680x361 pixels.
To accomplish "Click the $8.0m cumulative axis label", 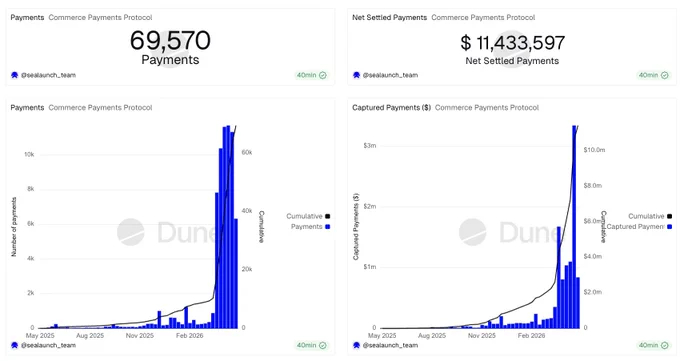I will pos(592,185).
